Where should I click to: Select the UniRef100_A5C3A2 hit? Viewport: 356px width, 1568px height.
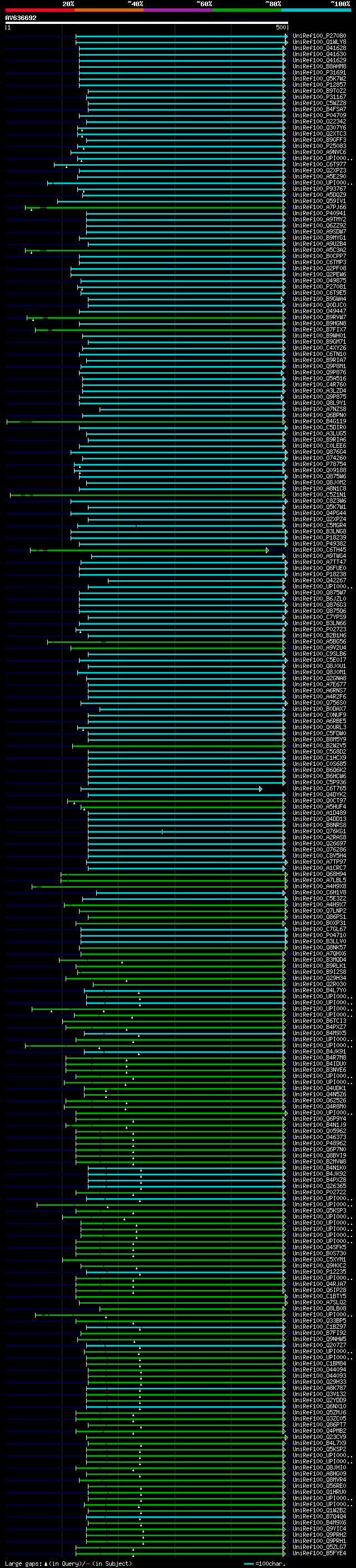click(x=319, y=251)
